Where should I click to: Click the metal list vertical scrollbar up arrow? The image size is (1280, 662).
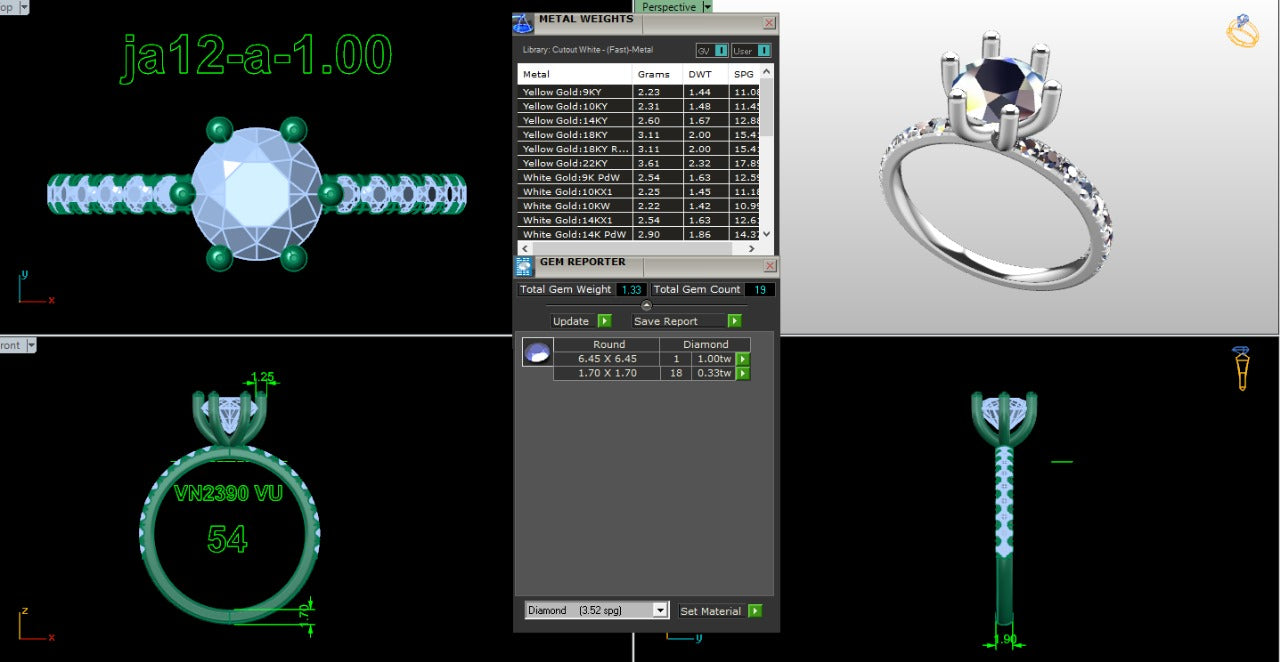[x=767, y=72]
